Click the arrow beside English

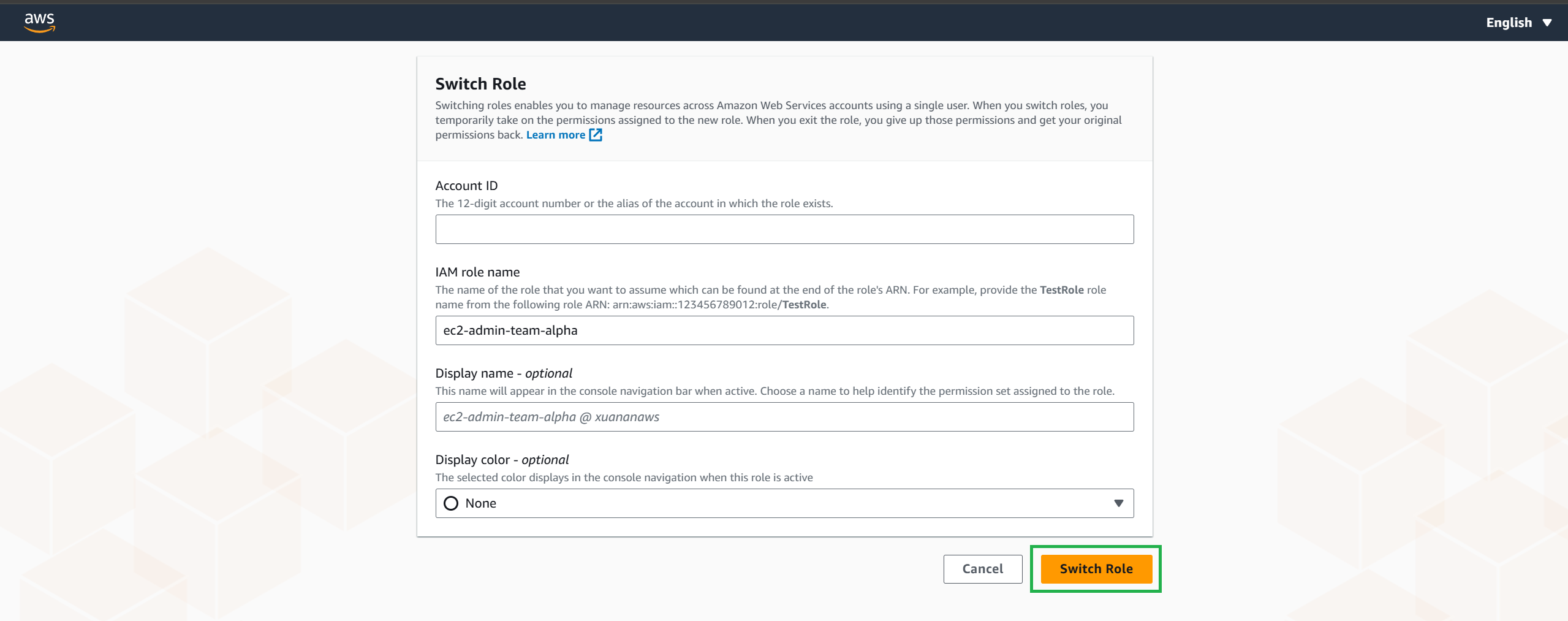coord(1548,23)
